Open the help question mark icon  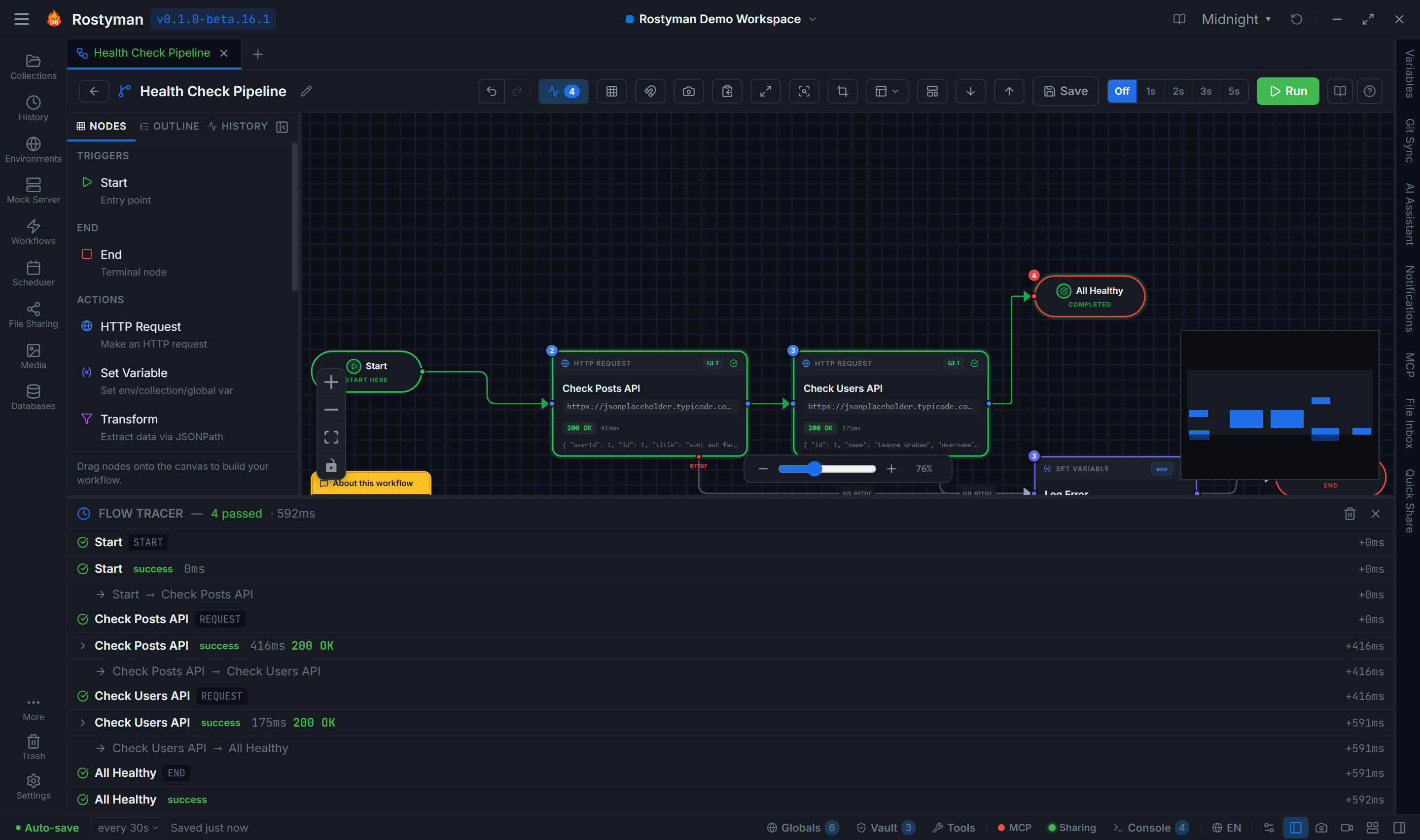click(1370, 91)
